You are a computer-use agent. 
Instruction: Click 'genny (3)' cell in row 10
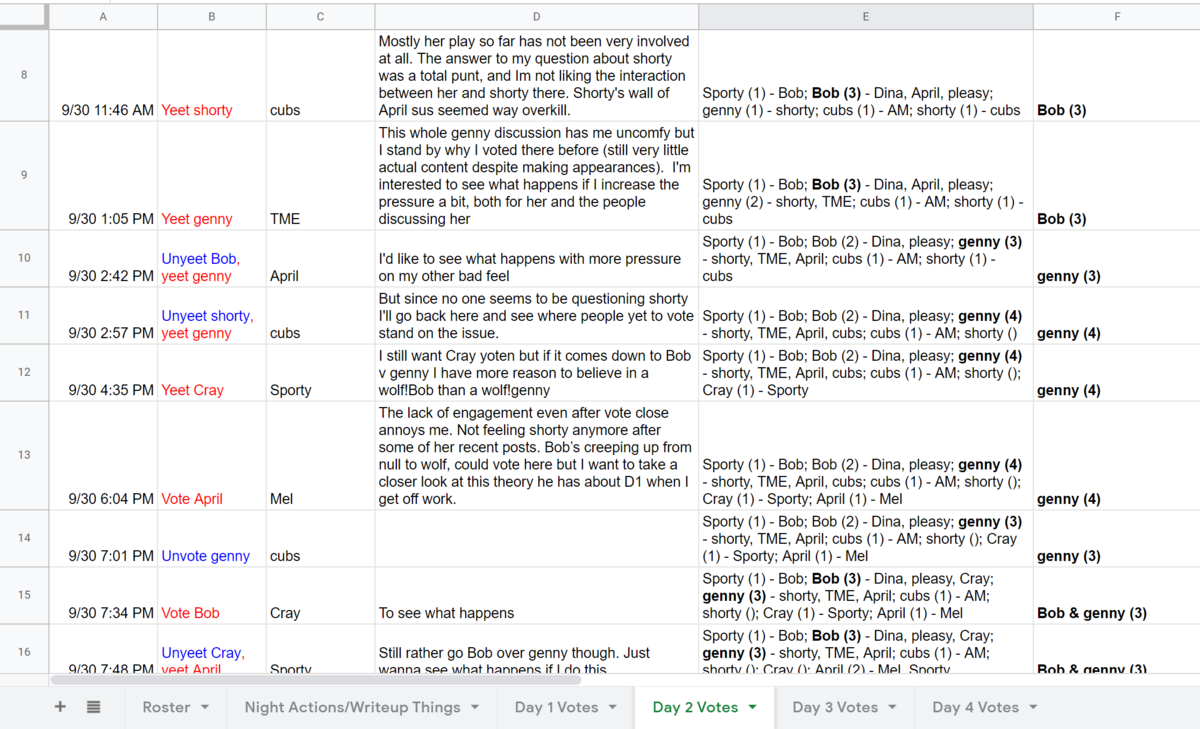coord(1117,259)
